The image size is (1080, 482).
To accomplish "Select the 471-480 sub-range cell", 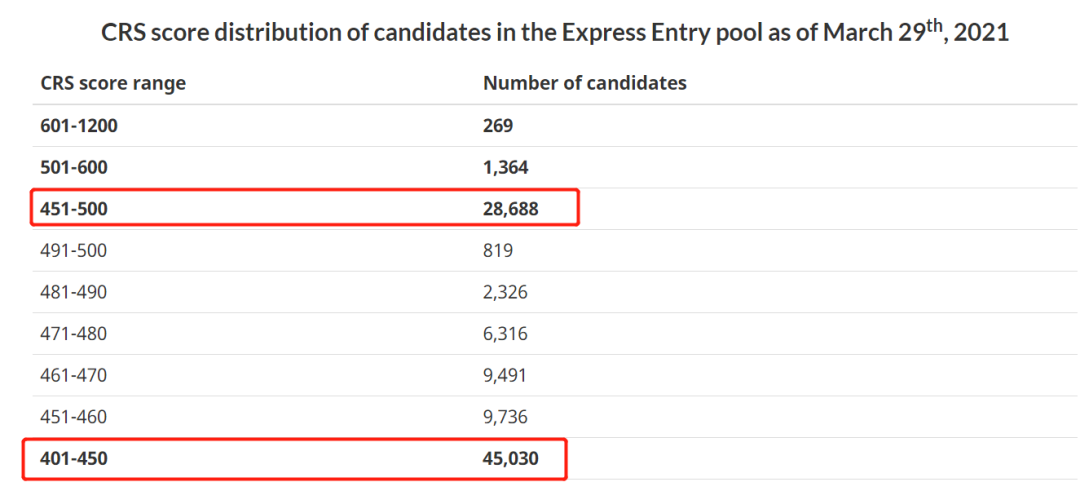I will (x=74, y=334).
